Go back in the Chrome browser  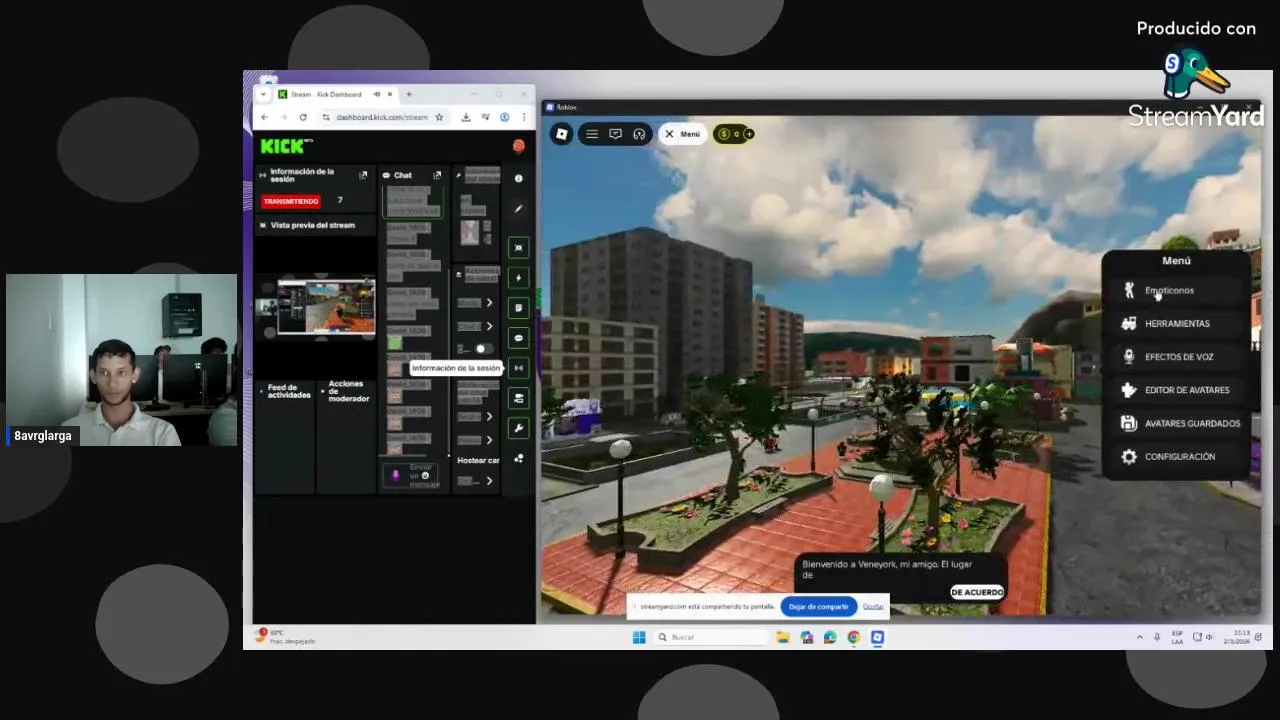pyautogui.click(x=264, y=117)
